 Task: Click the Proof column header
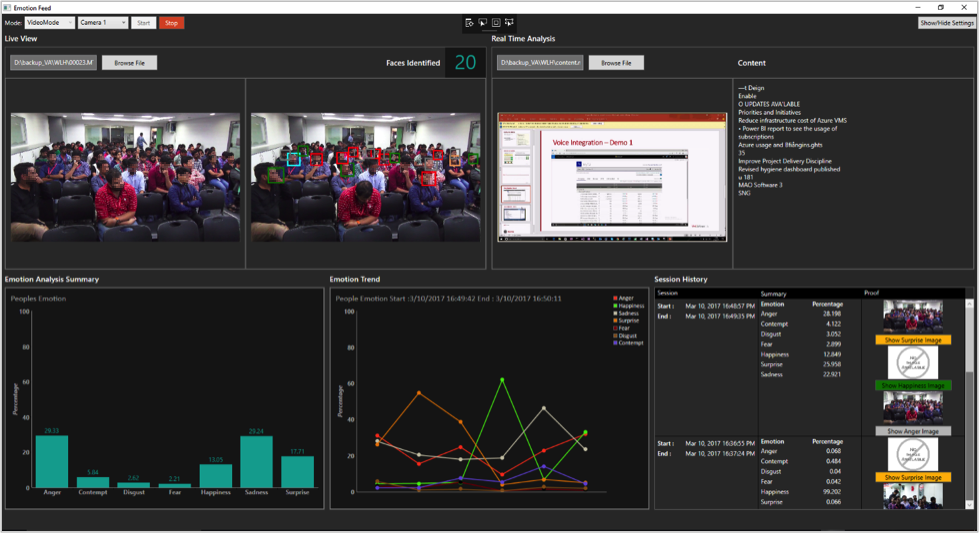coord(872,293)
